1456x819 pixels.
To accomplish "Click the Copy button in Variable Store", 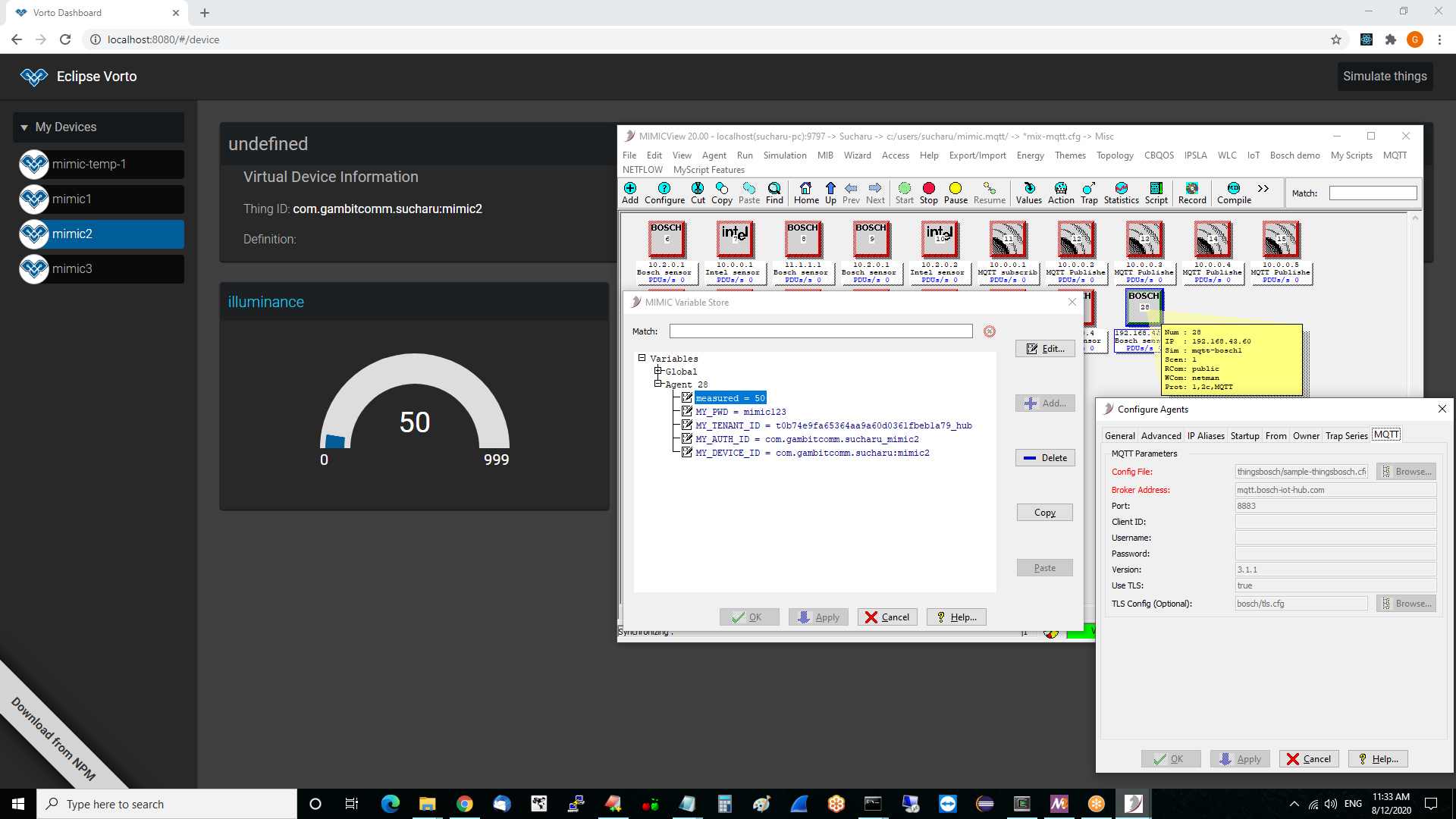I will tap(1044, 513).
